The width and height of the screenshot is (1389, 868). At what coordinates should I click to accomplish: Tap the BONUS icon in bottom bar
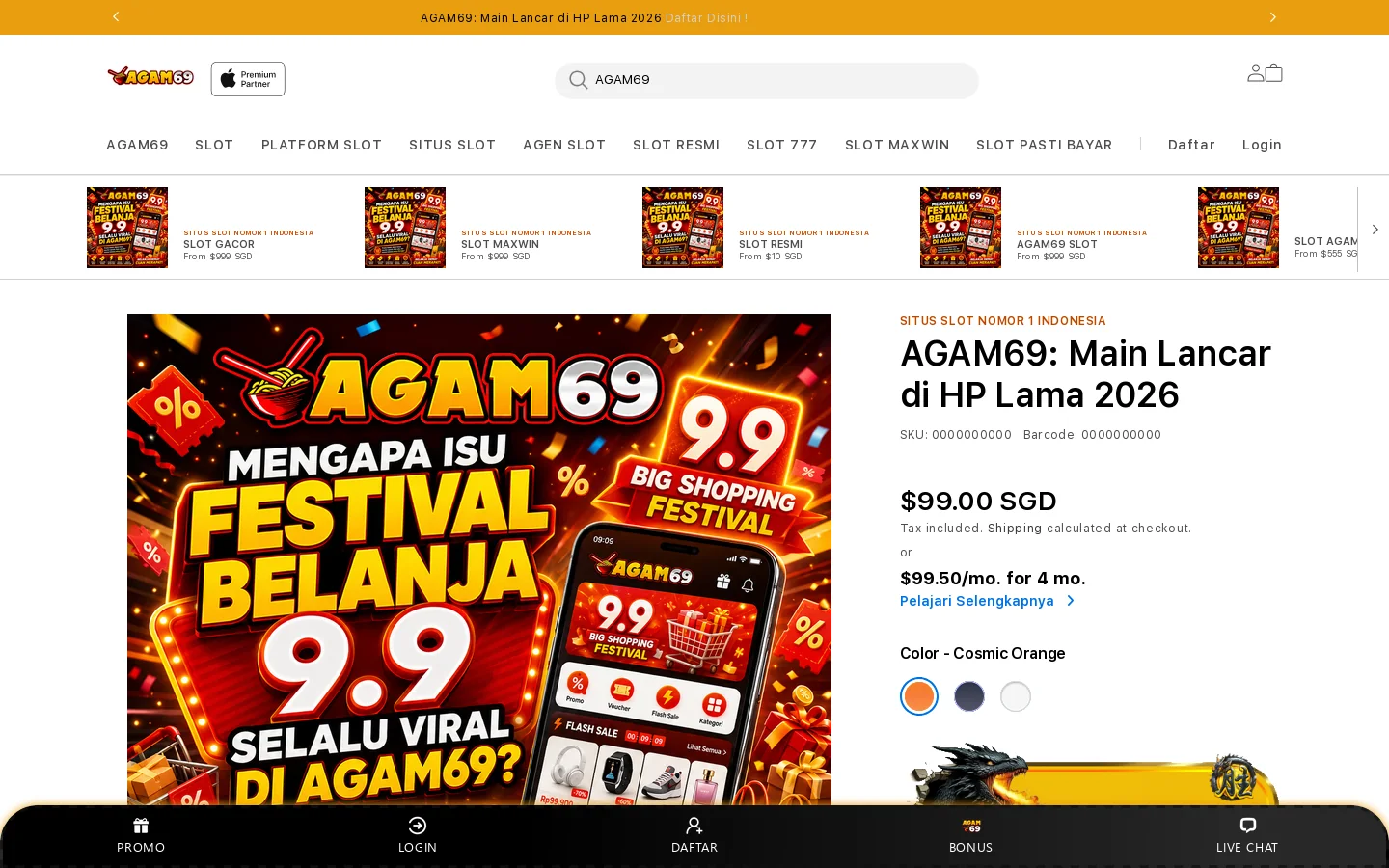tap(971, 826)
